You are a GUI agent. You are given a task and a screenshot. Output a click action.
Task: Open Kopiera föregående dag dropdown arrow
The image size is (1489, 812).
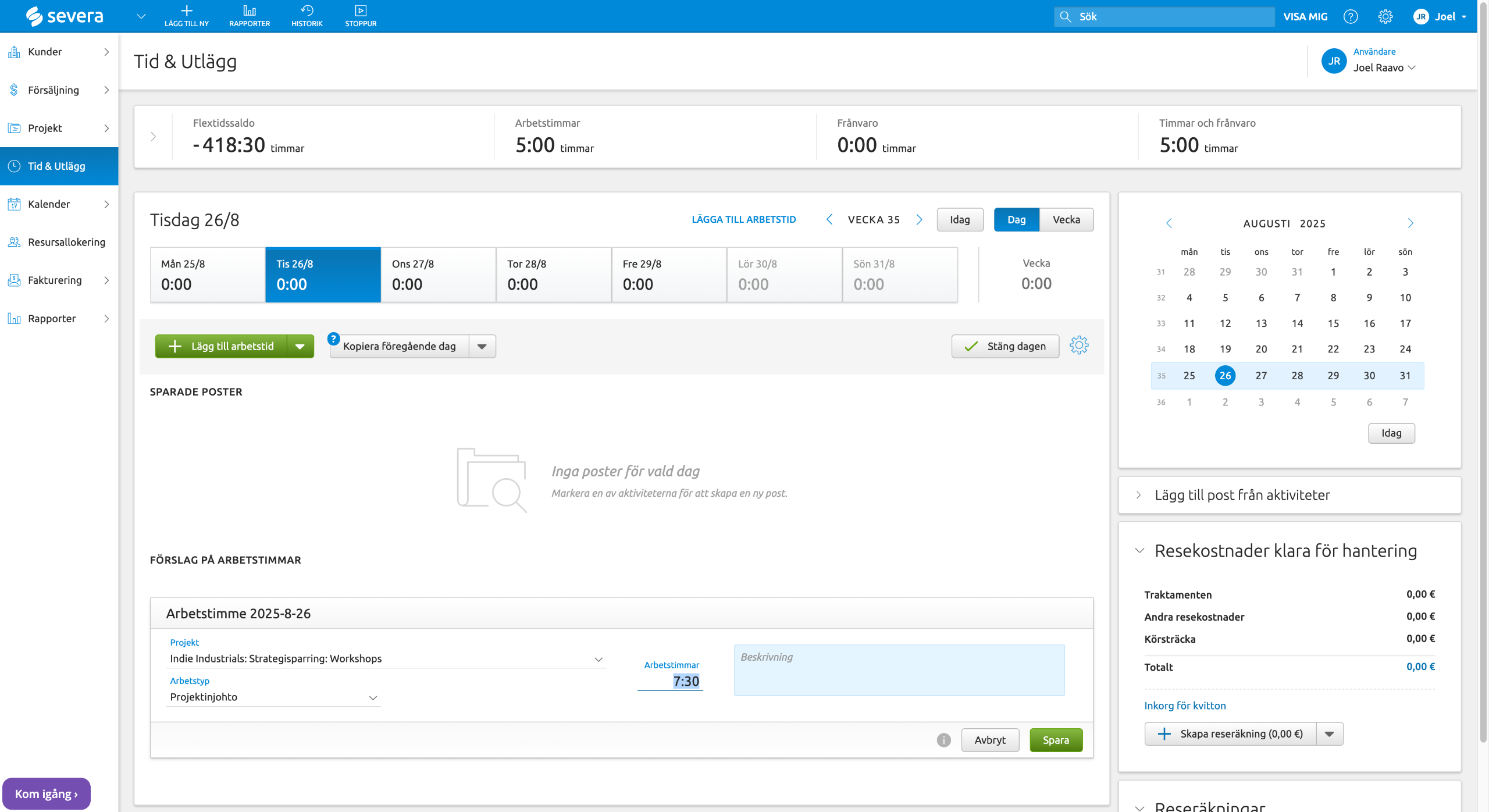pyautogui.click(x=482, y=346)
